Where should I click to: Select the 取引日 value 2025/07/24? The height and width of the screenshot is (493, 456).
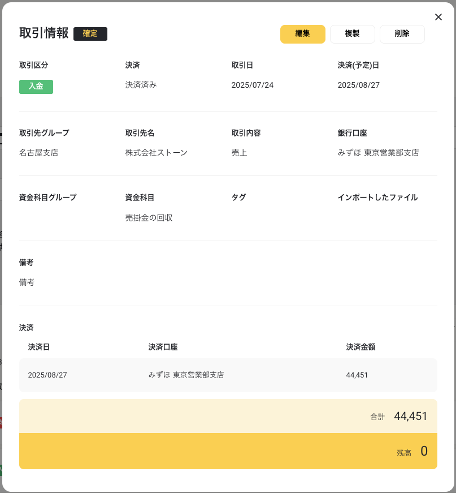pyautogui.click(x=252, y=85)
